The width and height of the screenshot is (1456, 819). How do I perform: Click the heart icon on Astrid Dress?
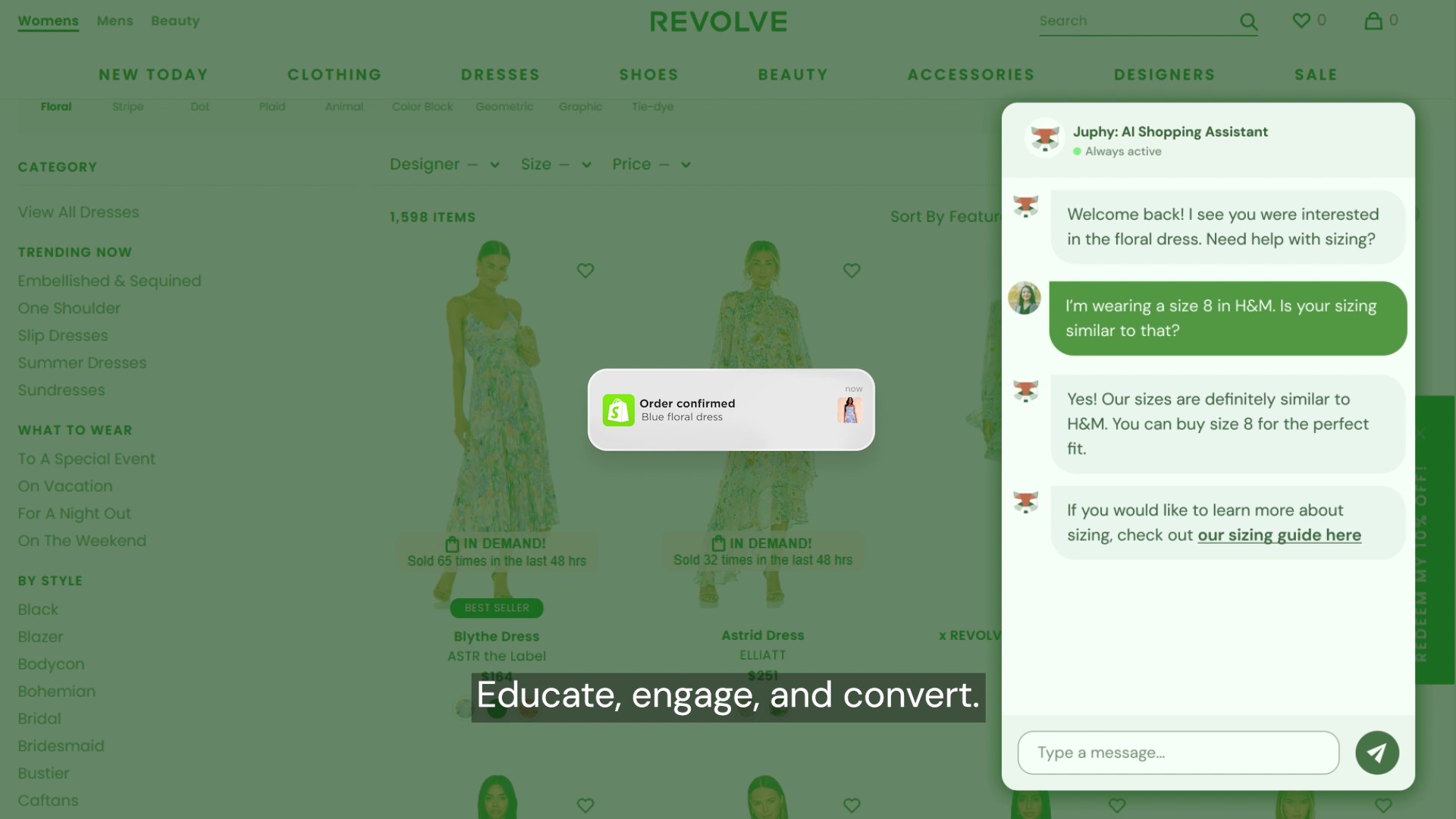coord(850,270)
